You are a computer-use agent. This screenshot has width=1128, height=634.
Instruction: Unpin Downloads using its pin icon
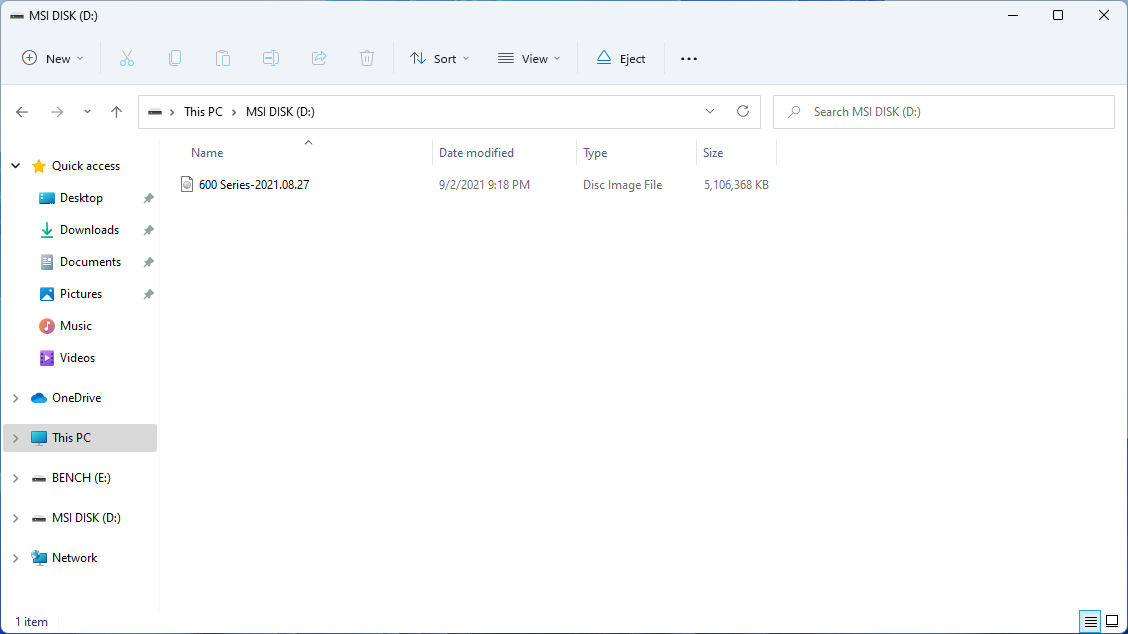tap(149, 230)
